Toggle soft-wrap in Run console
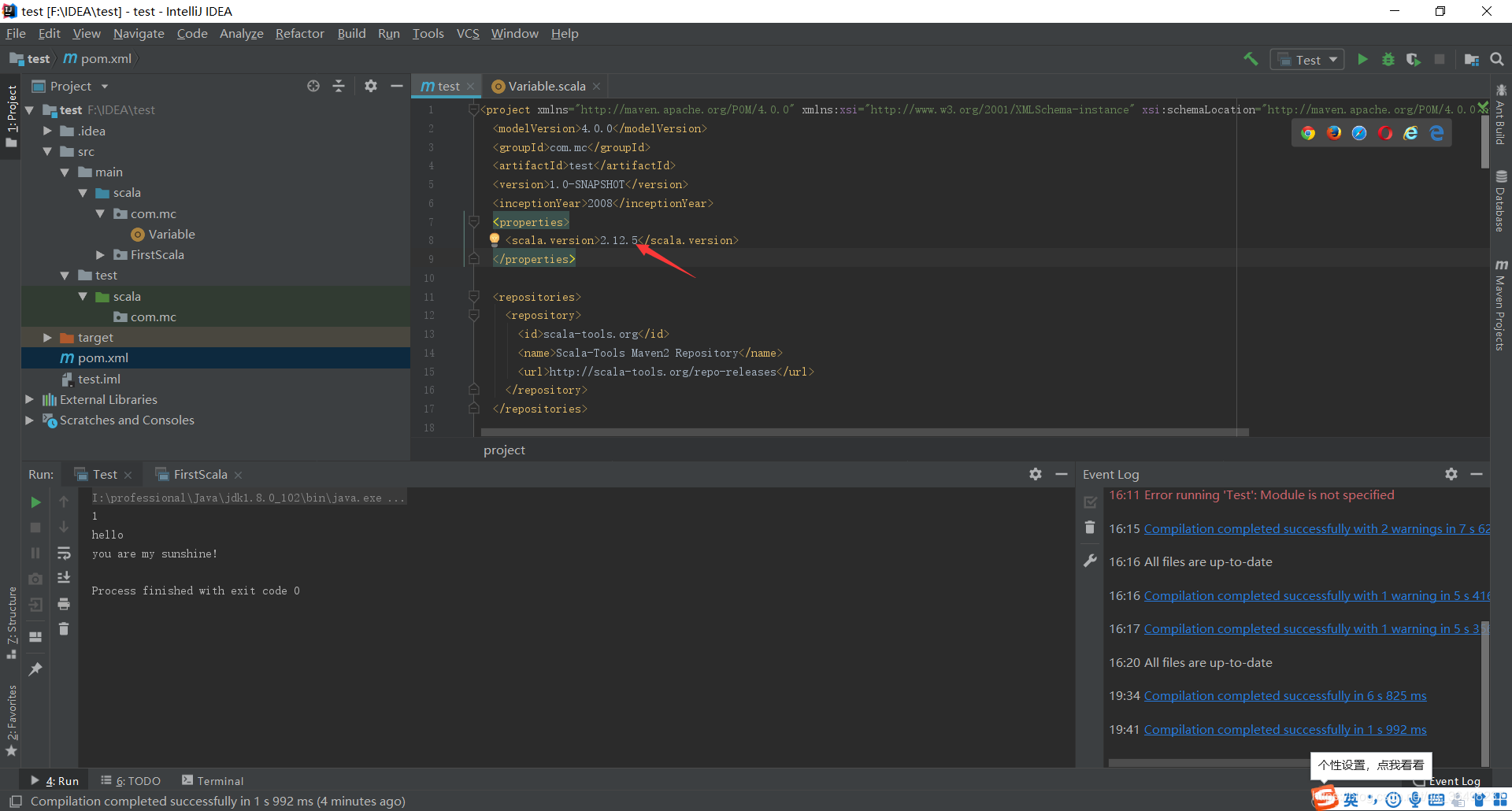 (x=64, y=553)
